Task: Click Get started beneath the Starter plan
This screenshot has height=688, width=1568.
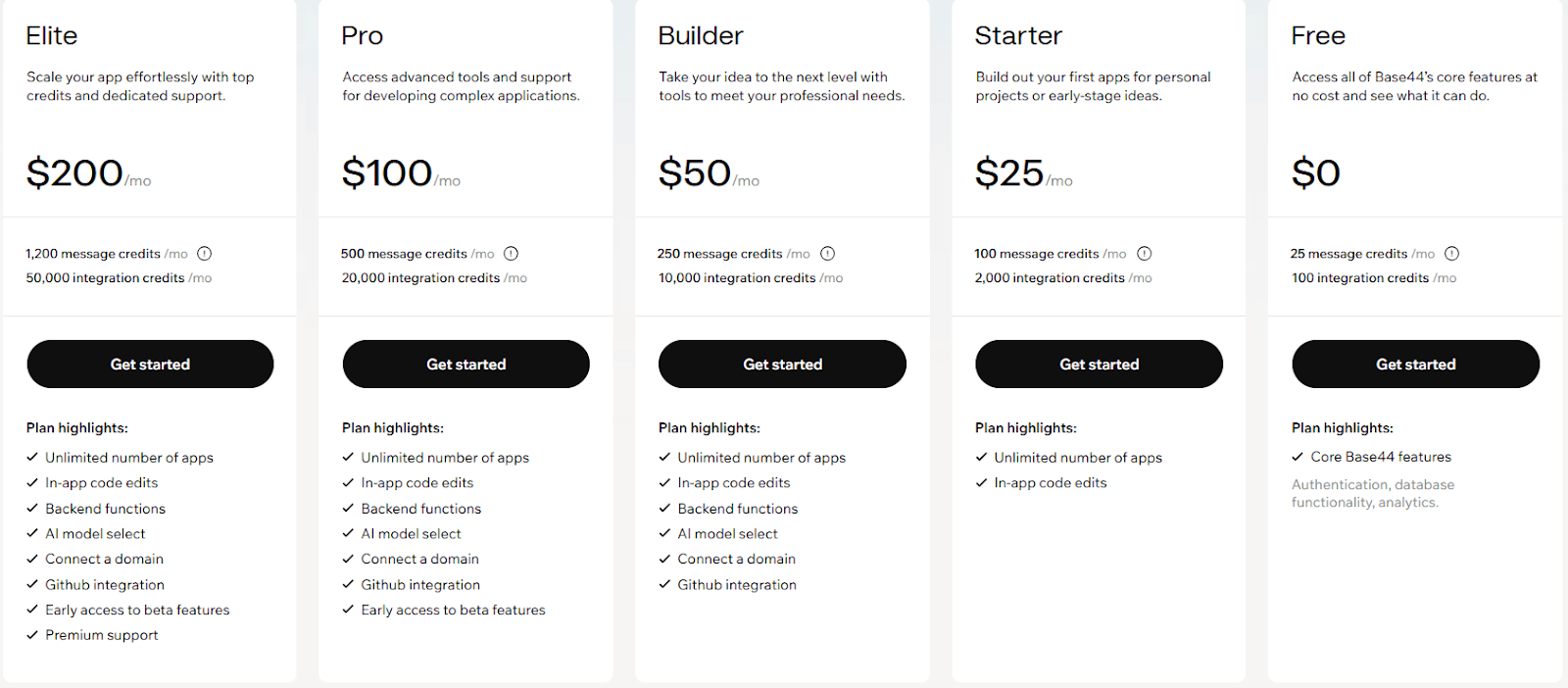Action: (1099, 364)
